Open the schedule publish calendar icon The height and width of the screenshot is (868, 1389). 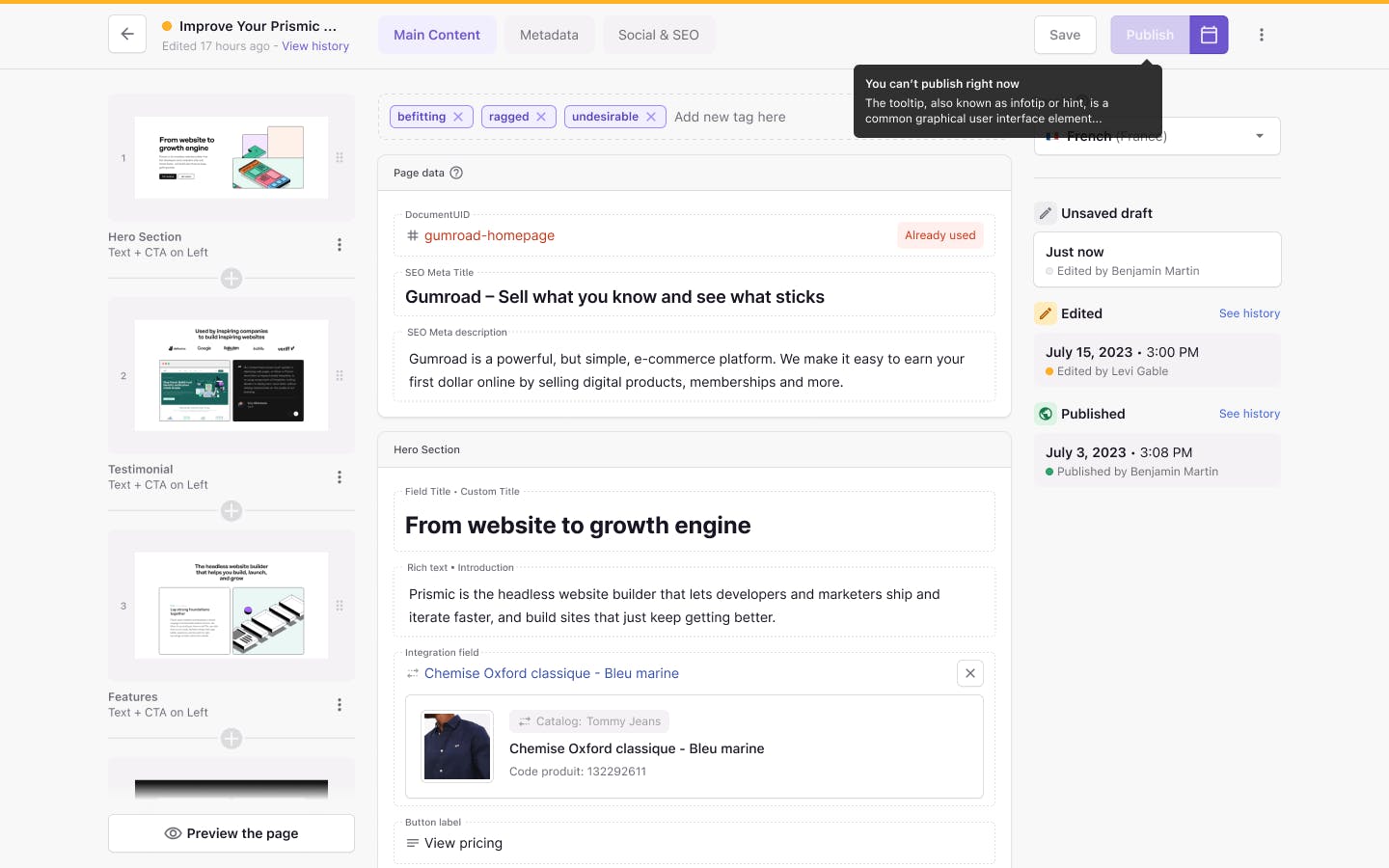click(1209, 35)
